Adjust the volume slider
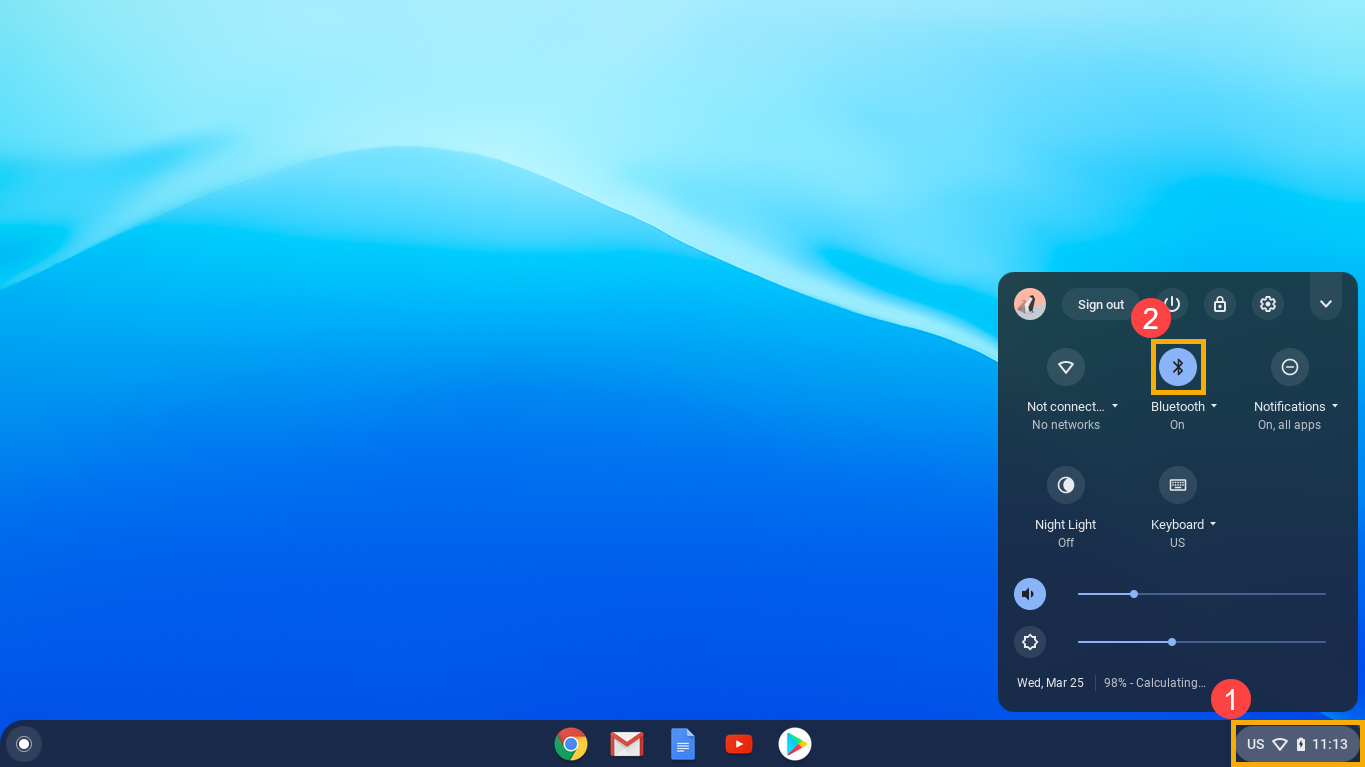Screen dimensions: 1365x767 click(x=1200, y=594)
